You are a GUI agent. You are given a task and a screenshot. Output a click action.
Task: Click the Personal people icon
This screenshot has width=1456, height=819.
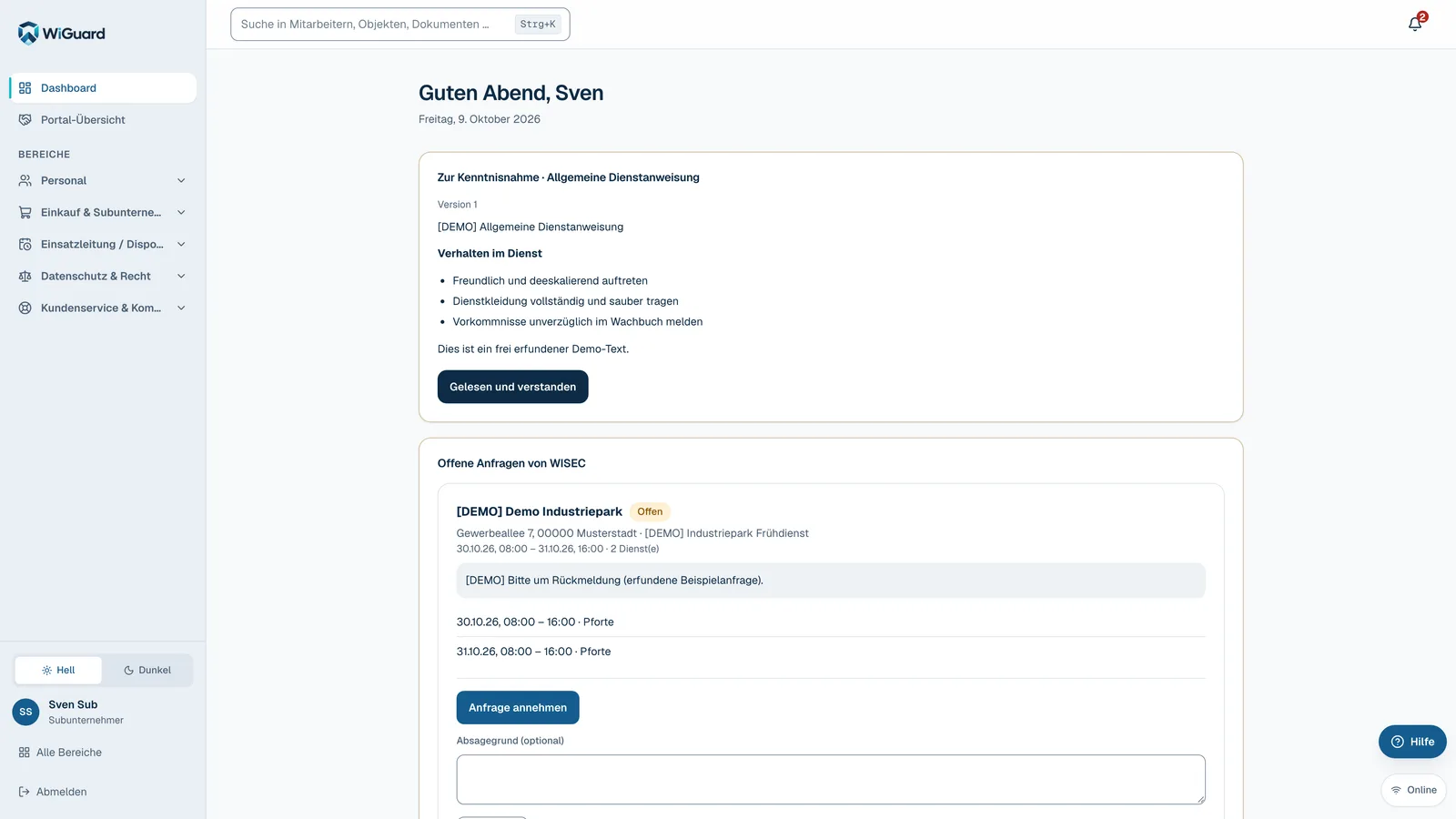(x=25, y=181)
